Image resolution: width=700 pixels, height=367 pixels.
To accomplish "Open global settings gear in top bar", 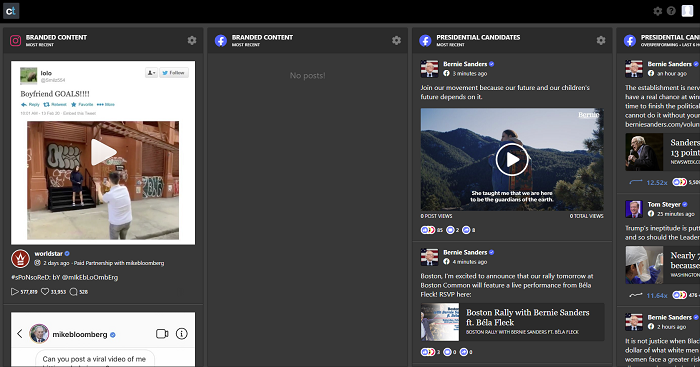I will [658, 11].
